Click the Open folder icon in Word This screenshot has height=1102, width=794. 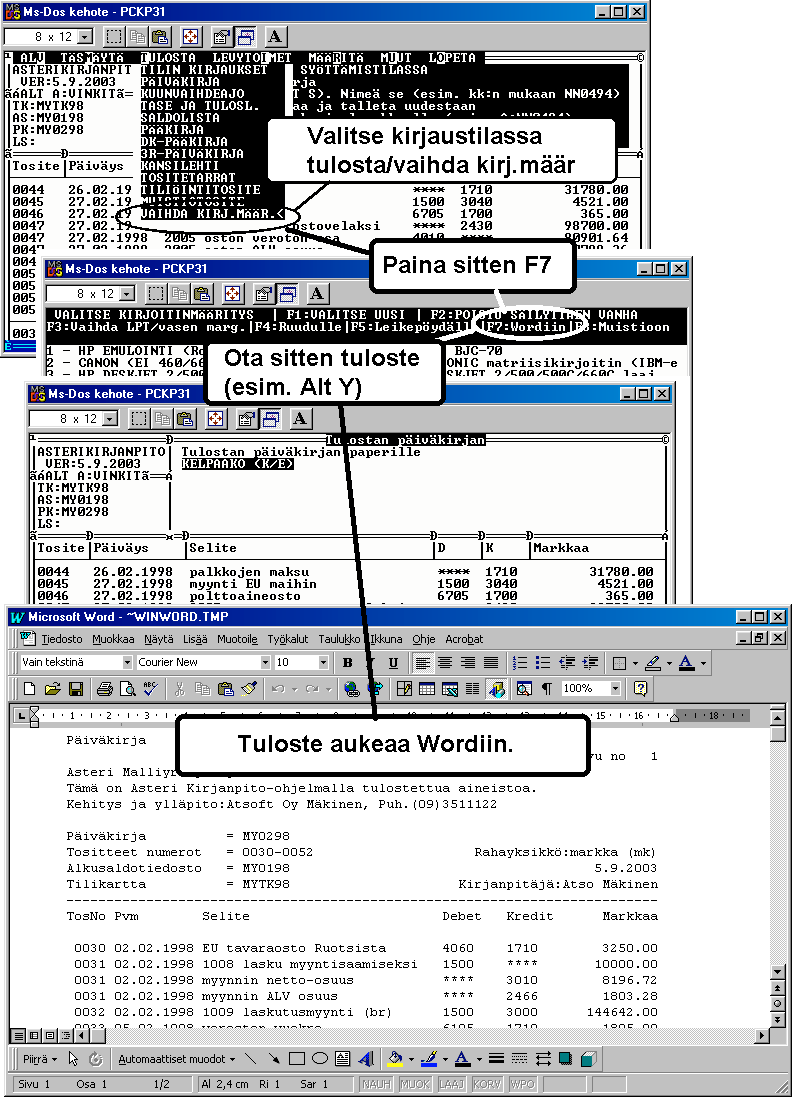coord(52,689)
